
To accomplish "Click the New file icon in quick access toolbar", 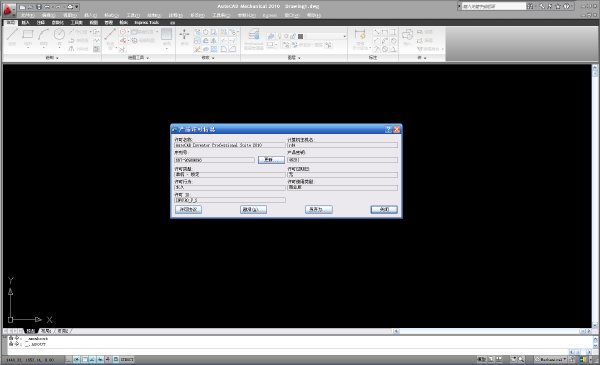I will point(23,7).
